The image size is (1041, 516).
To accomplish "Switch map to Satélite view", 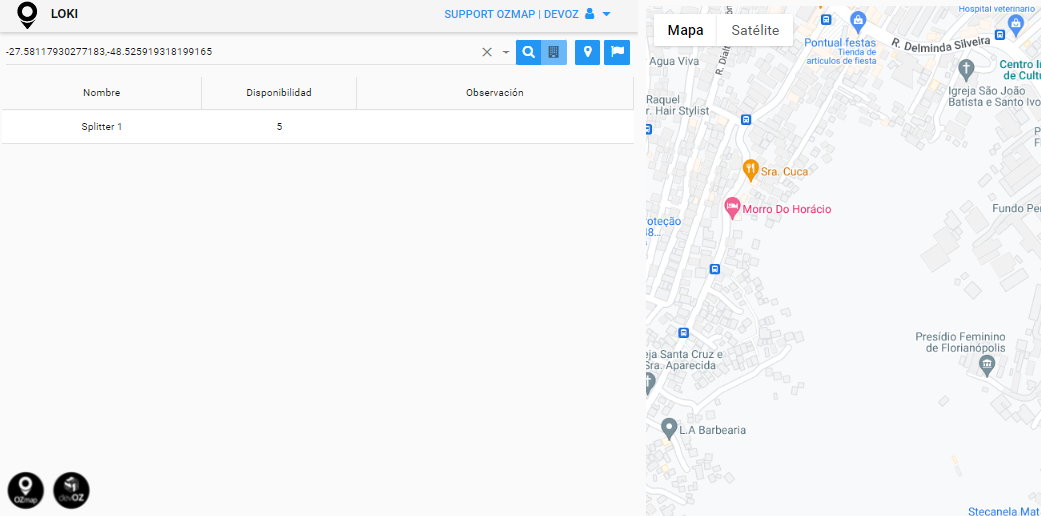I will (754, 30).
